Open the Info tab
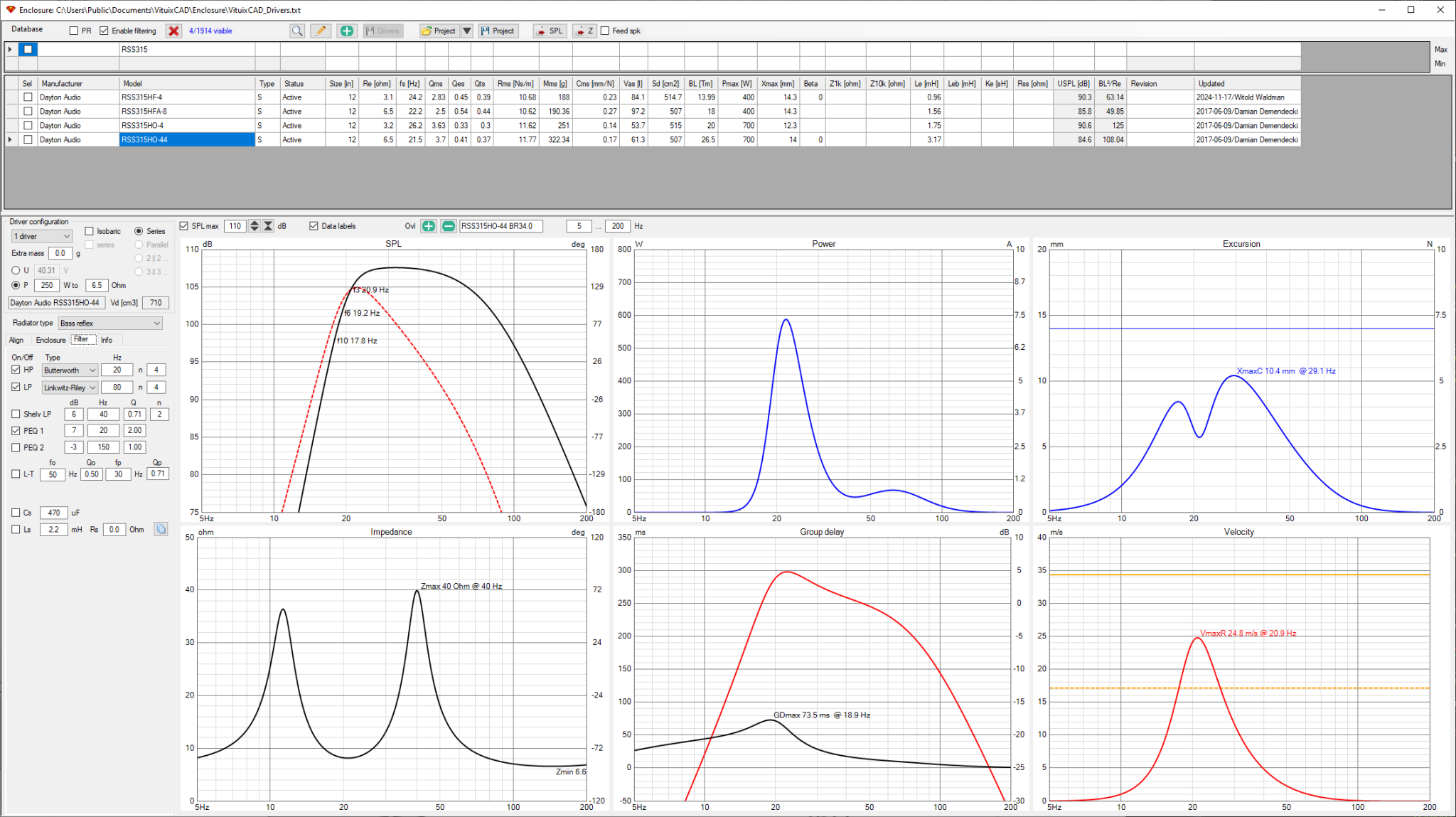The image size is (1456, 817). (107, 340)
